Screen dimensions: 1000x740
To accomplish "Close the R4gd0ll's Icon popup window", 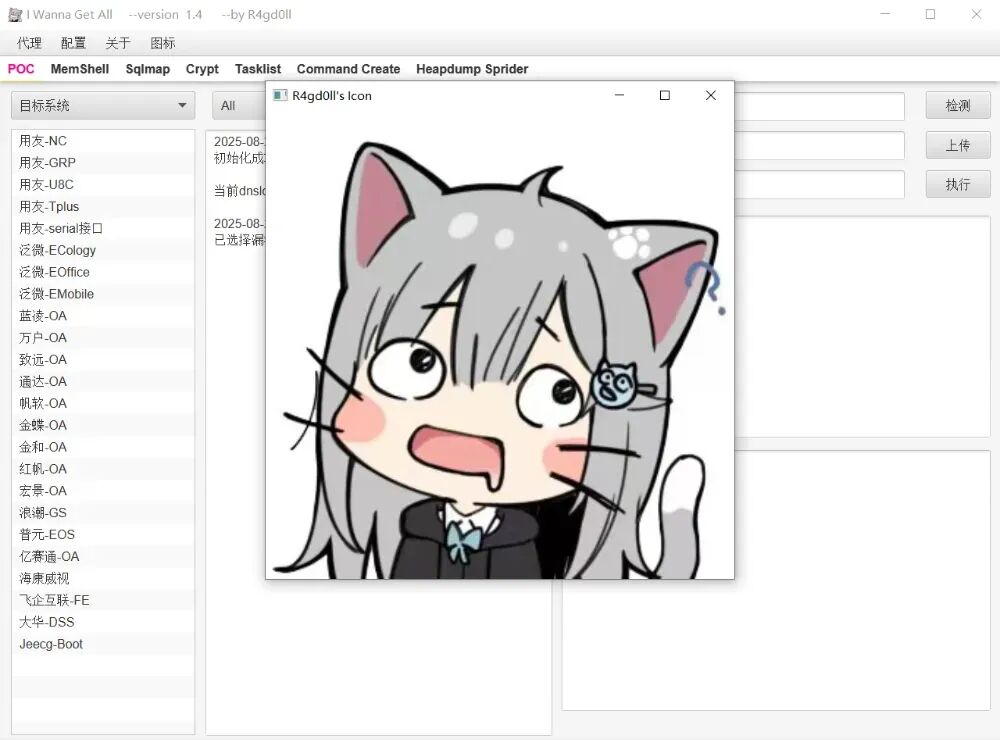I will (710, 96).
